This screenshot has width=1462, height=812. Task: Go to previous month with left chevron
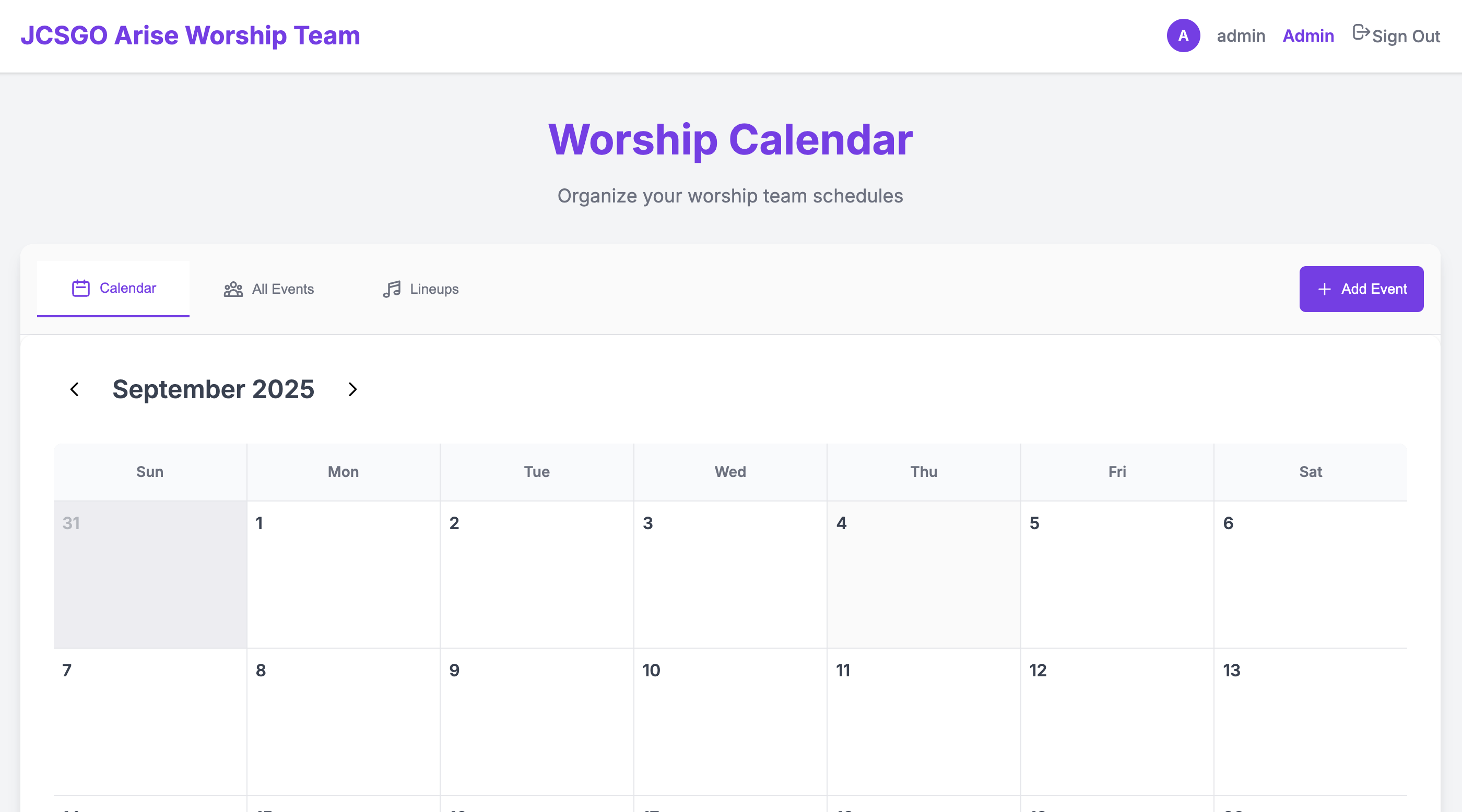point(74,389)
